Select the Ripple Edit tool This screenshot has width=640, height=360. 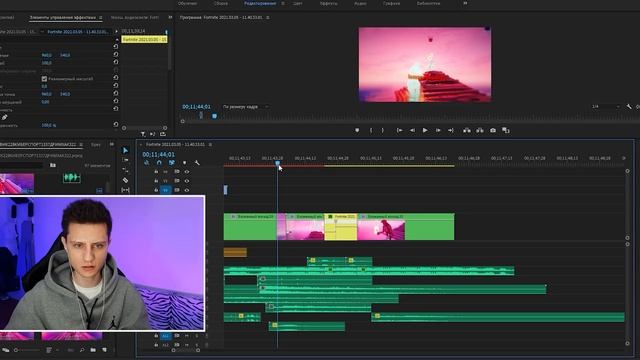click(125, 170)
